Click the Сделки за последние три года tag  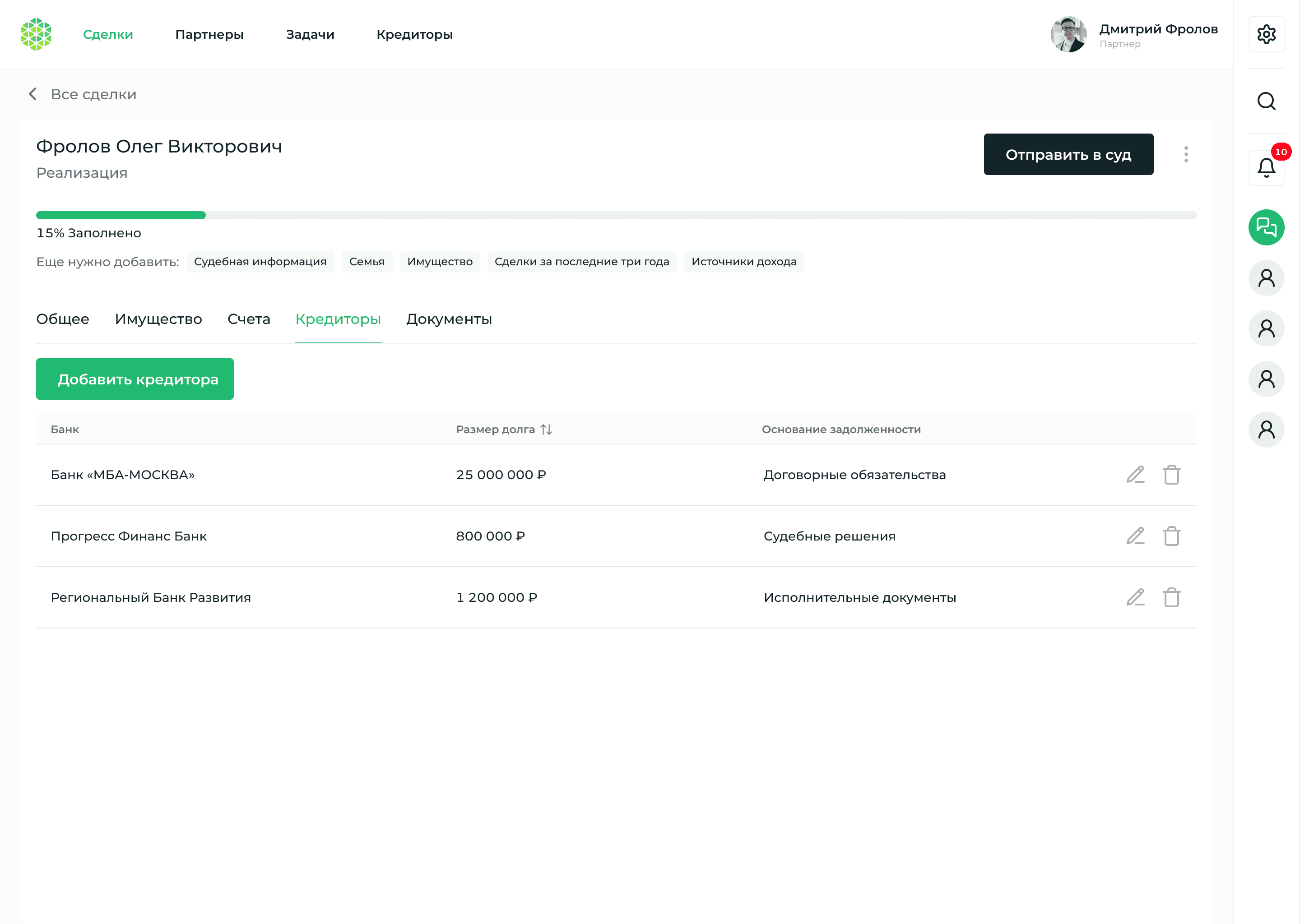click(x=582, y=262)
